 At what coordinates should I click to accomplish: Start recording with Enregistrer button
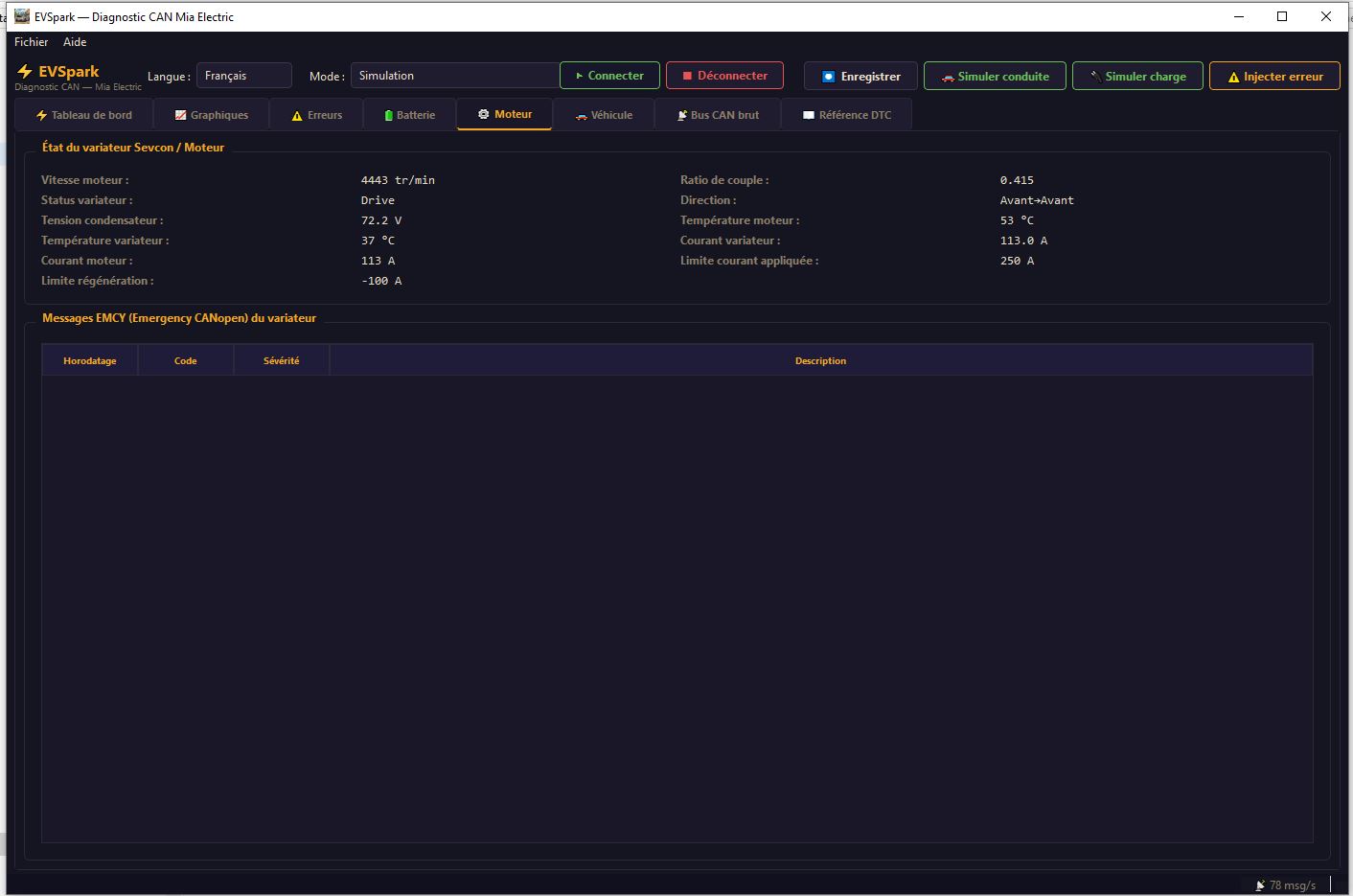pos(860,77)
